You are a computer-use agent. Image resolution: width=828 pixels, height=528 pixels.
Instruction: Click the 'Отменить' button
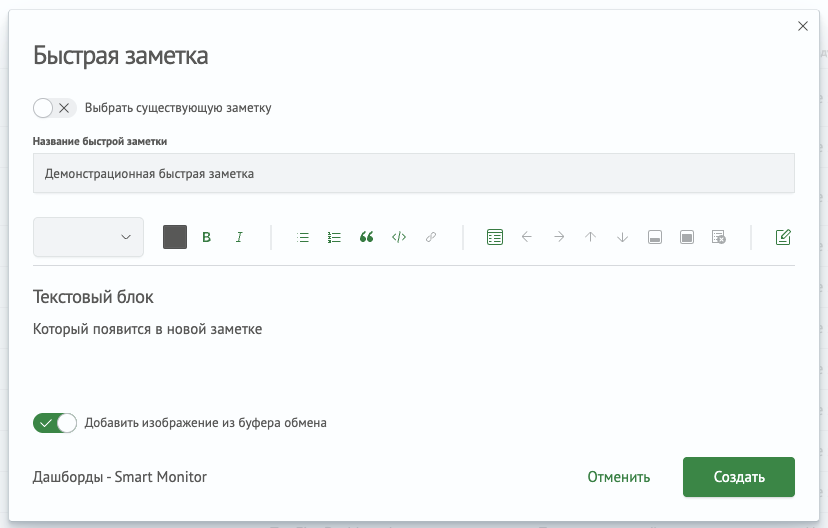[618, 477]
